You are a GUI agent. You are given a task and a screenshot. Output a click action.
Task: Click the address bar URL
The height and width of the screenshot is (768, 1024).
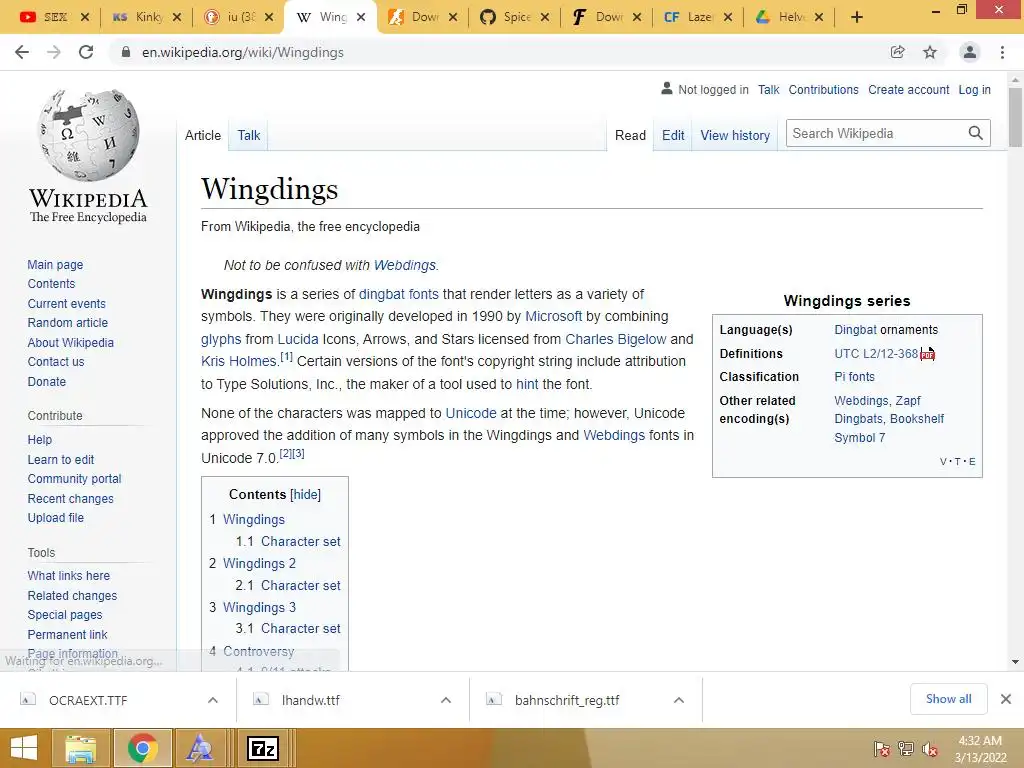click(243, 52)
